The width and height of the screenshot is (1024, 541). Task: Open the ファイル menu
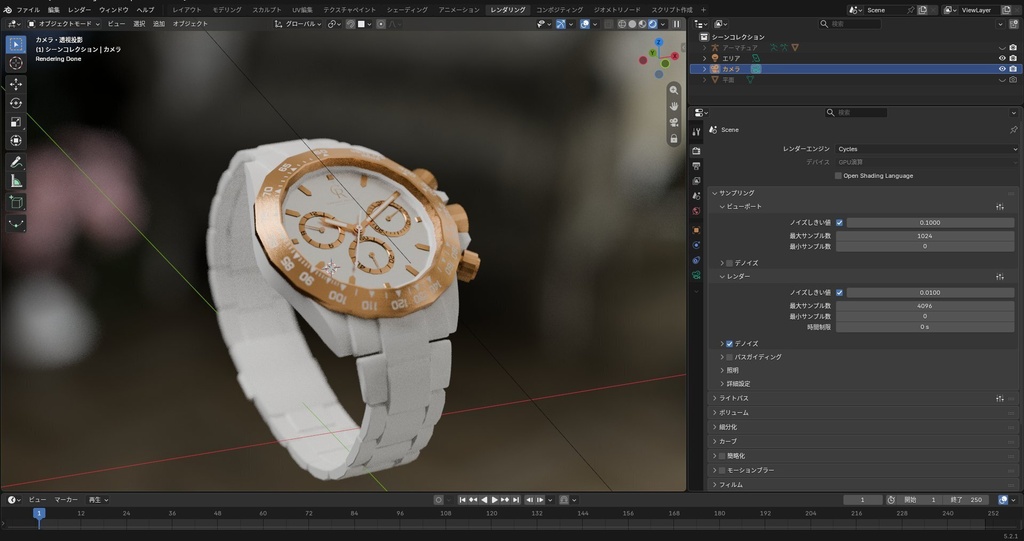click(x=27, y=10)
